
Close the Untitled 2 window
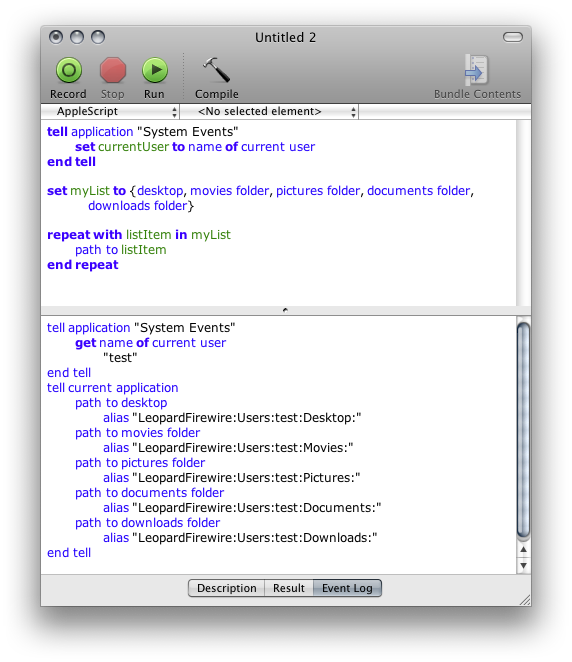click(x=56, y=37)
